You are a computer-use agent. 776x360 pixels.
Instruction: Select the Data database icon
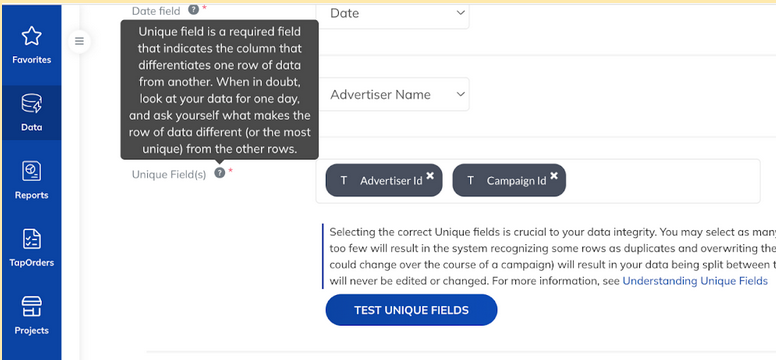[32, 103]
